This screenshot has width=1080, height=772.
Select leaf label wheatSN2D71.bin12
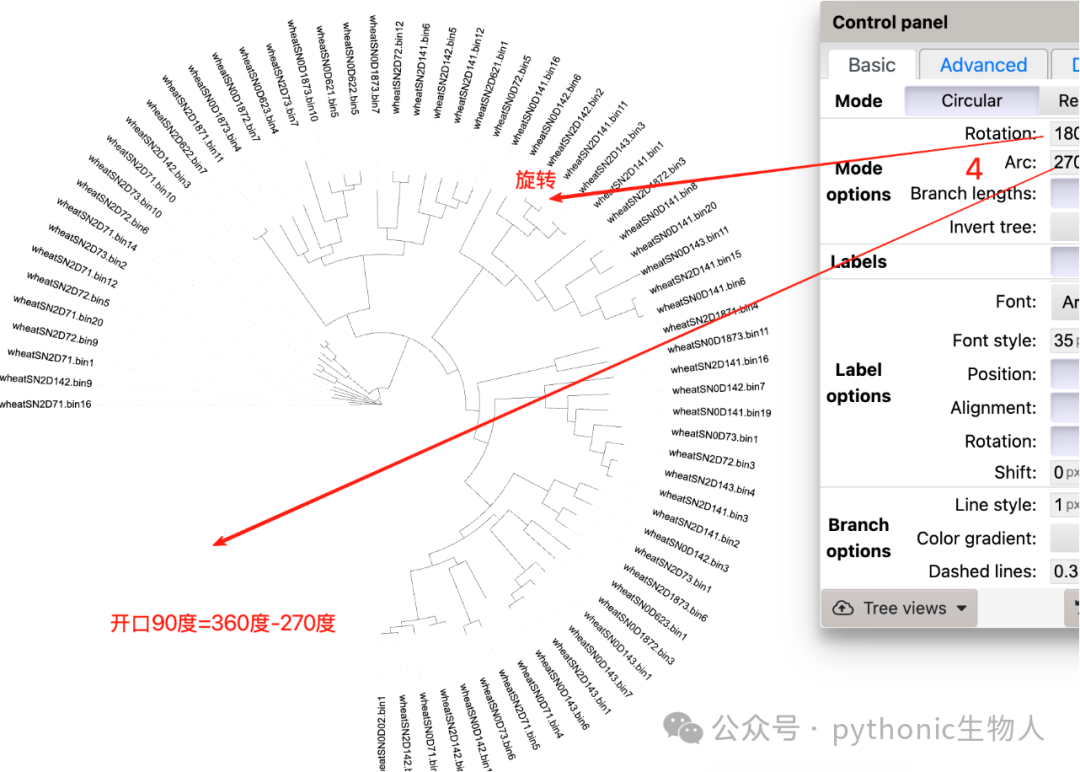pos(74,266)
